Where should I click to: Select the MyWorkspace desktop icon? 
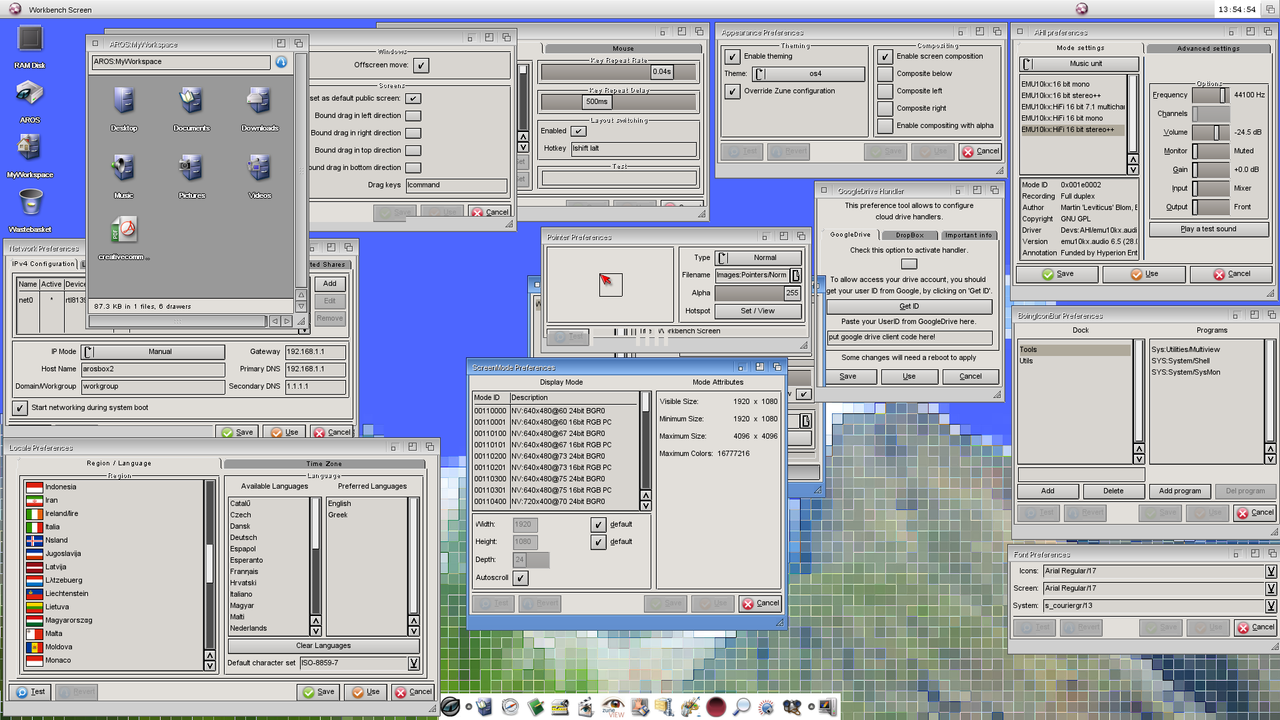tap(30, 148)
